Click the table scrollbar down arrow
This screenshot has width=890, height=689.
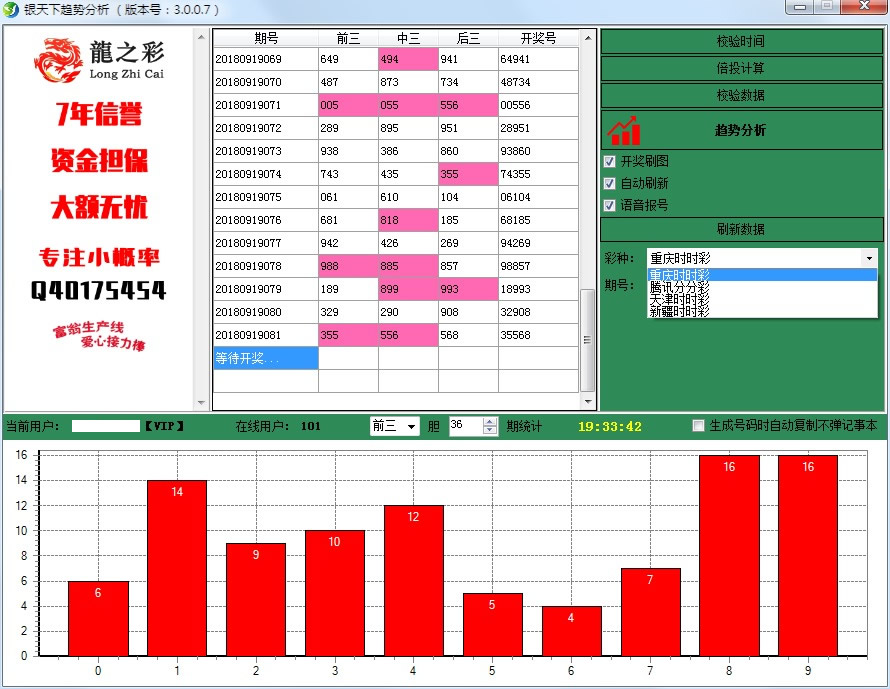[x=589, y=401]
